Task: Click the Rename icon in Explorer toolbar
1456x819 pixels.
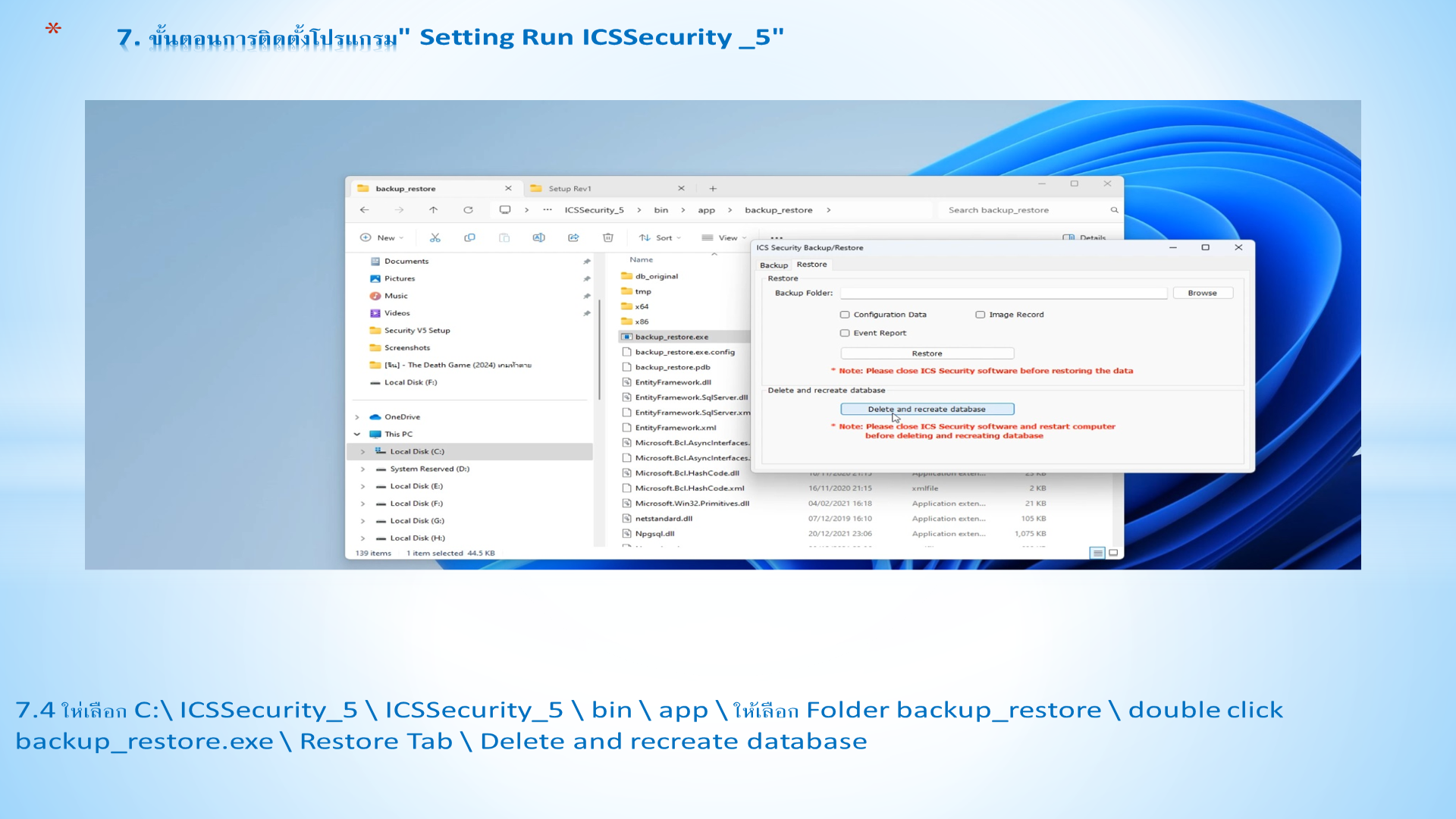Action: coord(538,237)
